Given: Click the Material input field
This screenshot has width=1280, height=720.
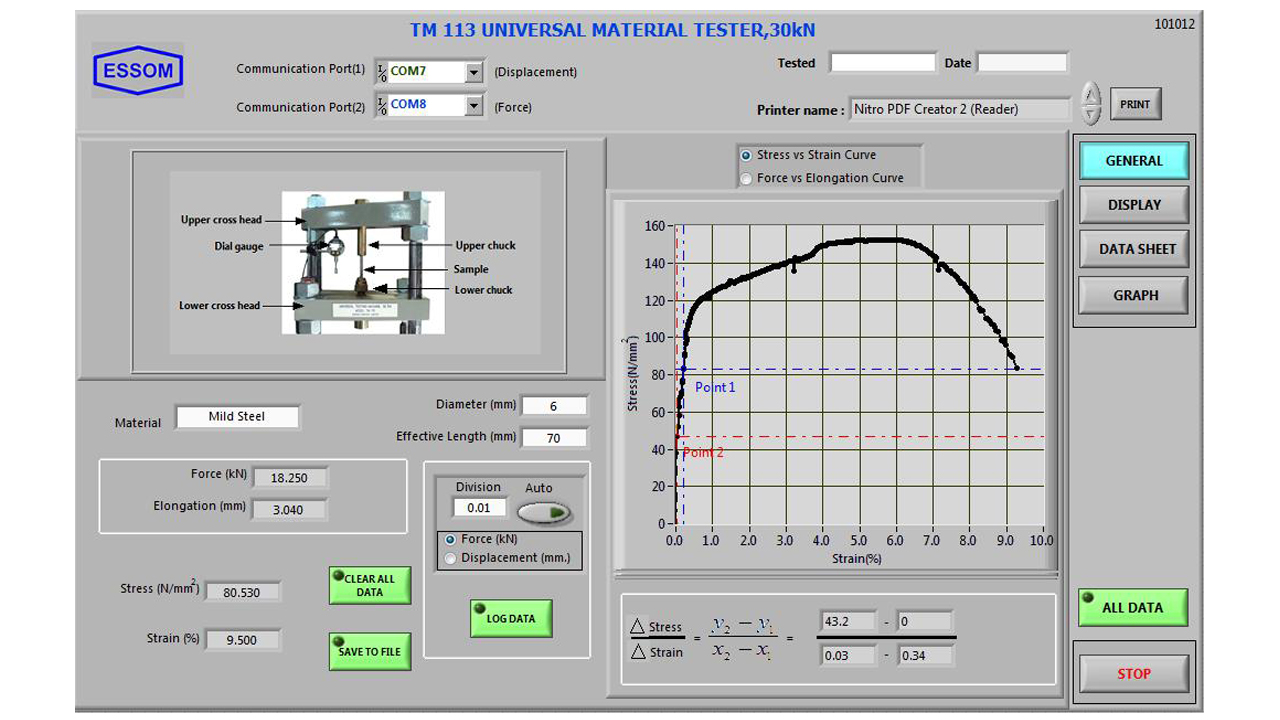Looking at the screenshot, I should (x=237, y=417).
